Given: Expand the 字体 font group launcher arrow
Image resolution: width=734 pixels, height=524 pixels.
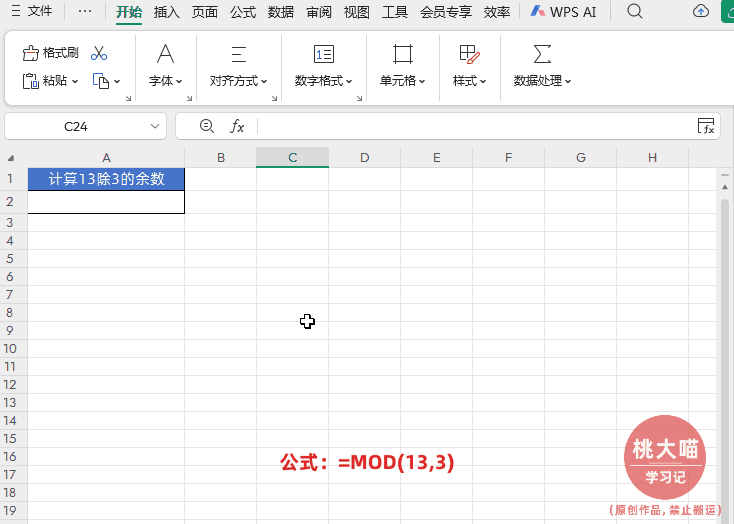Looking at the screenshot, I should (x=189, y=98).
